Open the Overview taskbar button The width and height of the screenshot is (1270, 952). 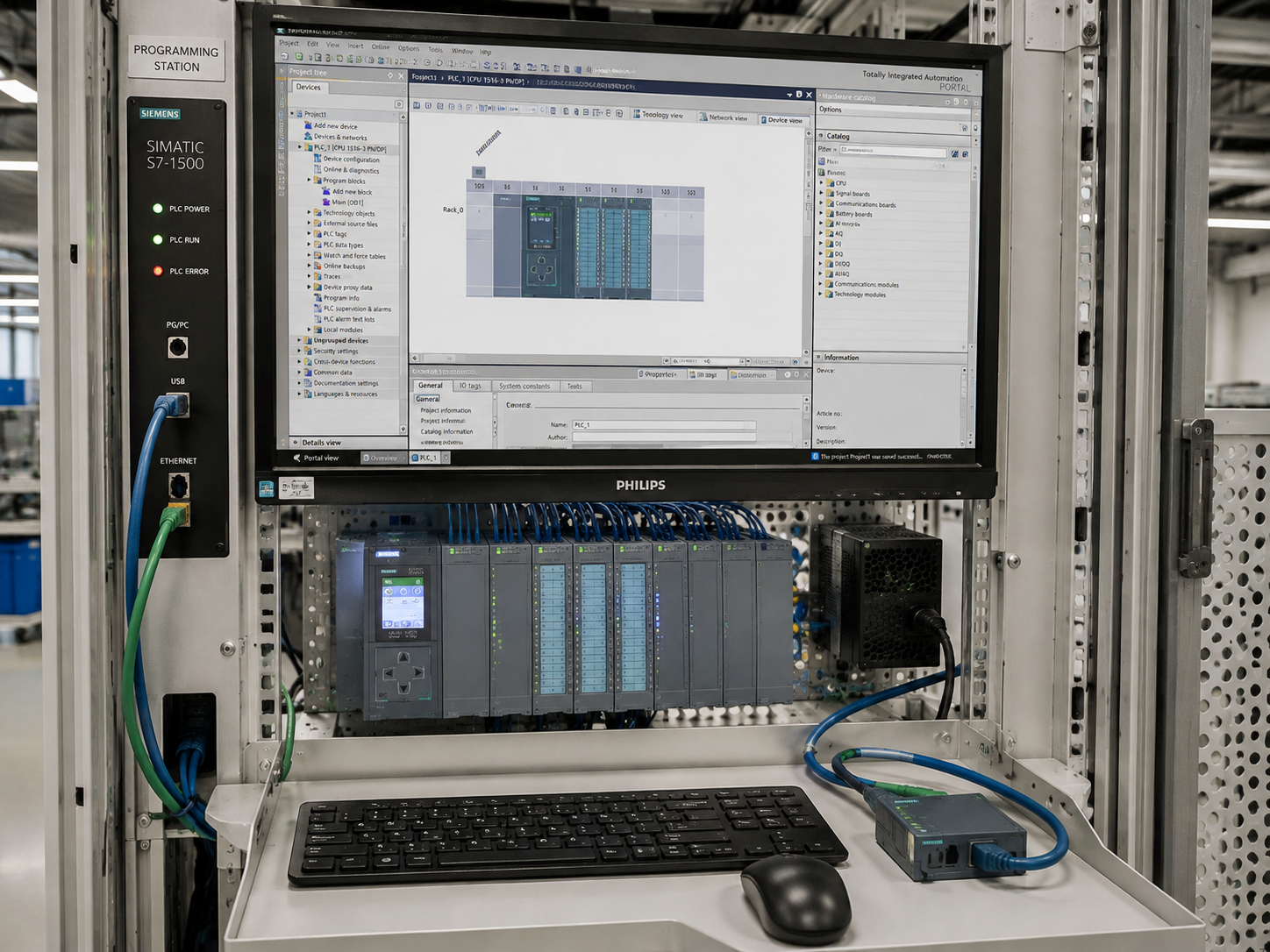coord(382,458)
